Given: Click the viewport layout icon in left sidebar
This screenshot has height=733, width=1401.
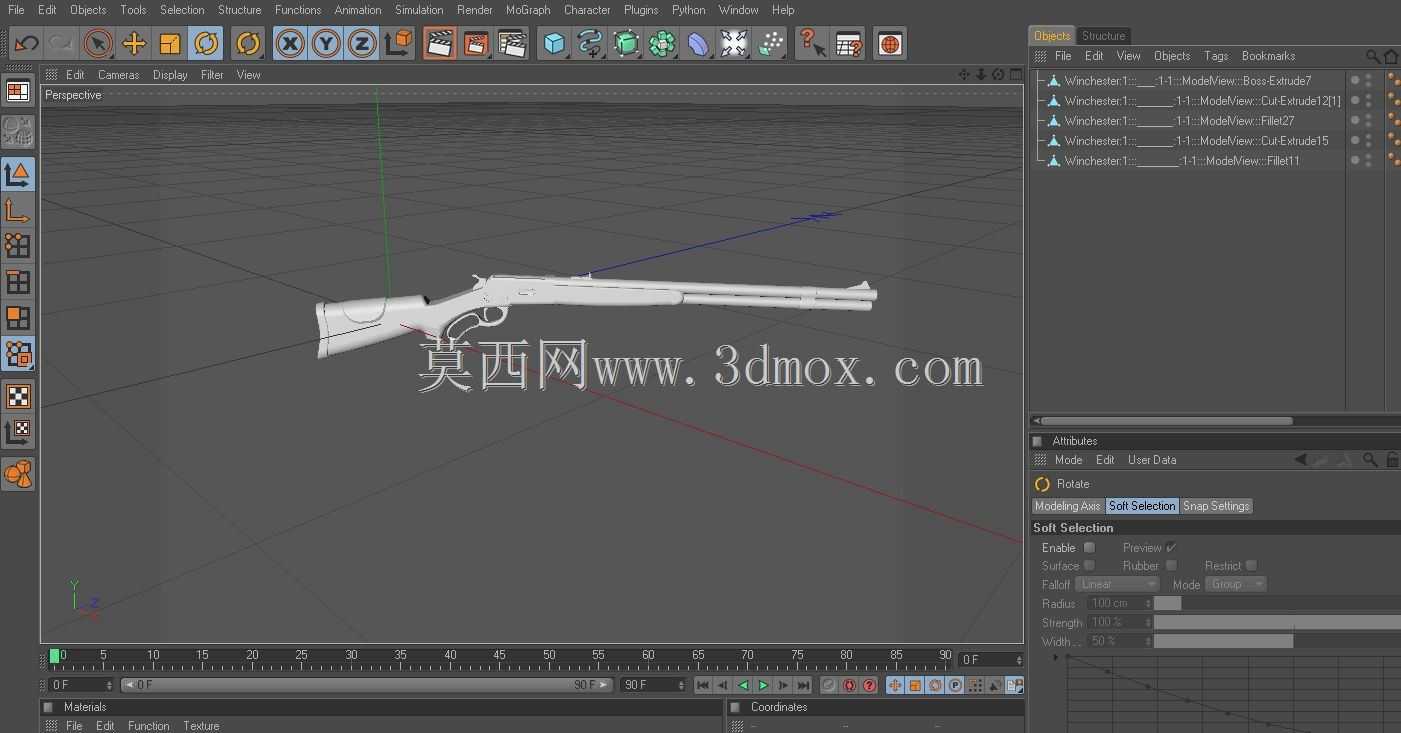Looking at the screenshot, I should click(18, 91).
